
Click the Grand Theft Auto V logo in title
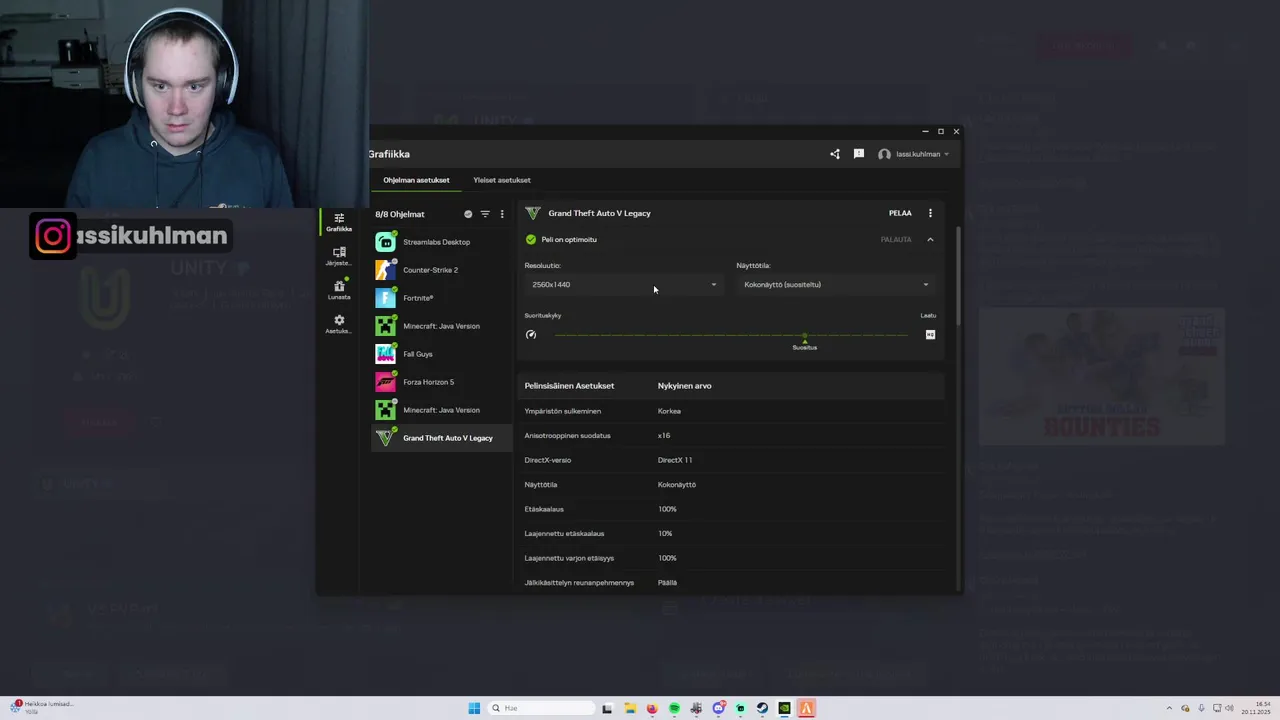[533, 213]
